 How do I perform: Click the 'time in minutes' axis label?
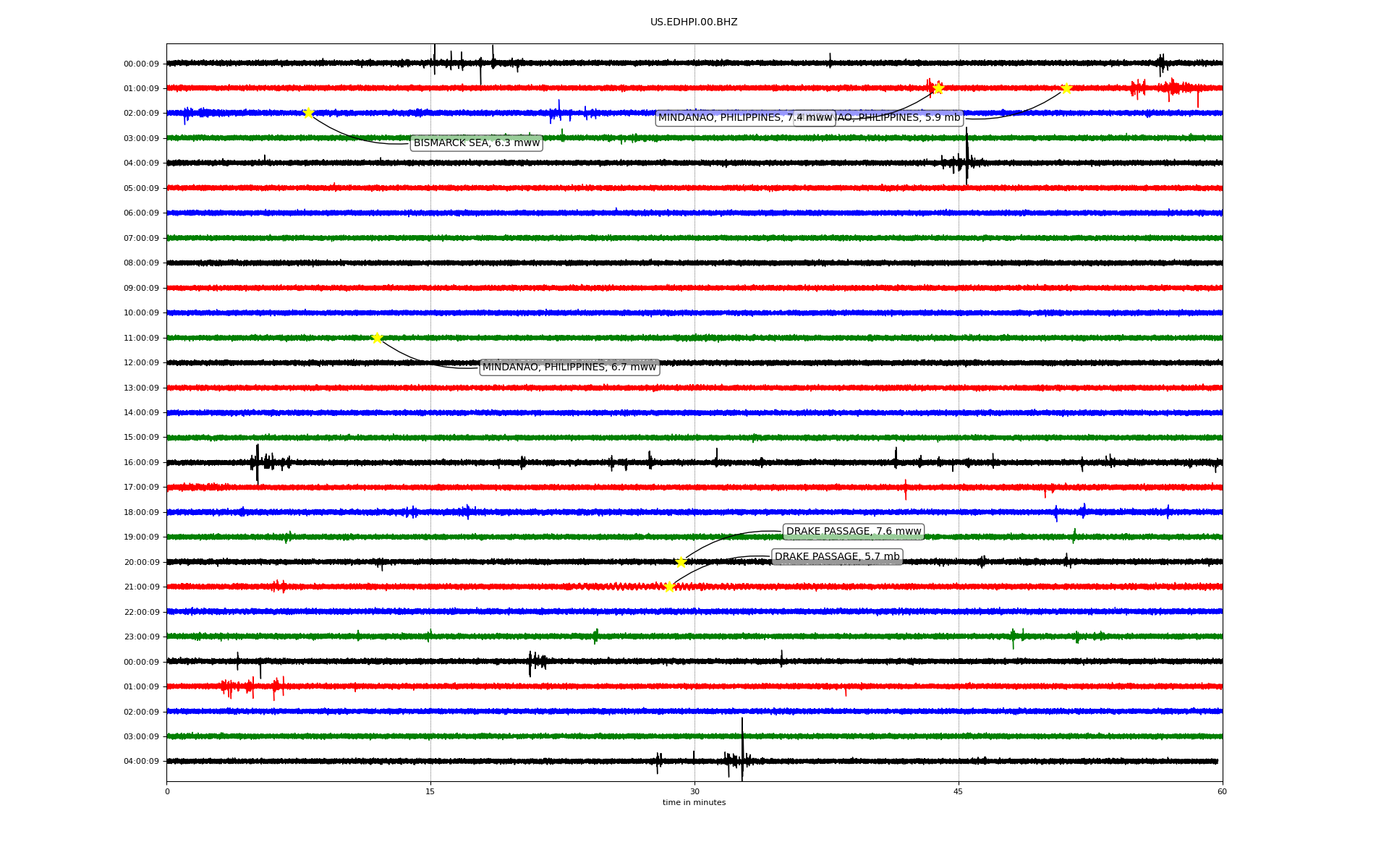coord(693,803)
